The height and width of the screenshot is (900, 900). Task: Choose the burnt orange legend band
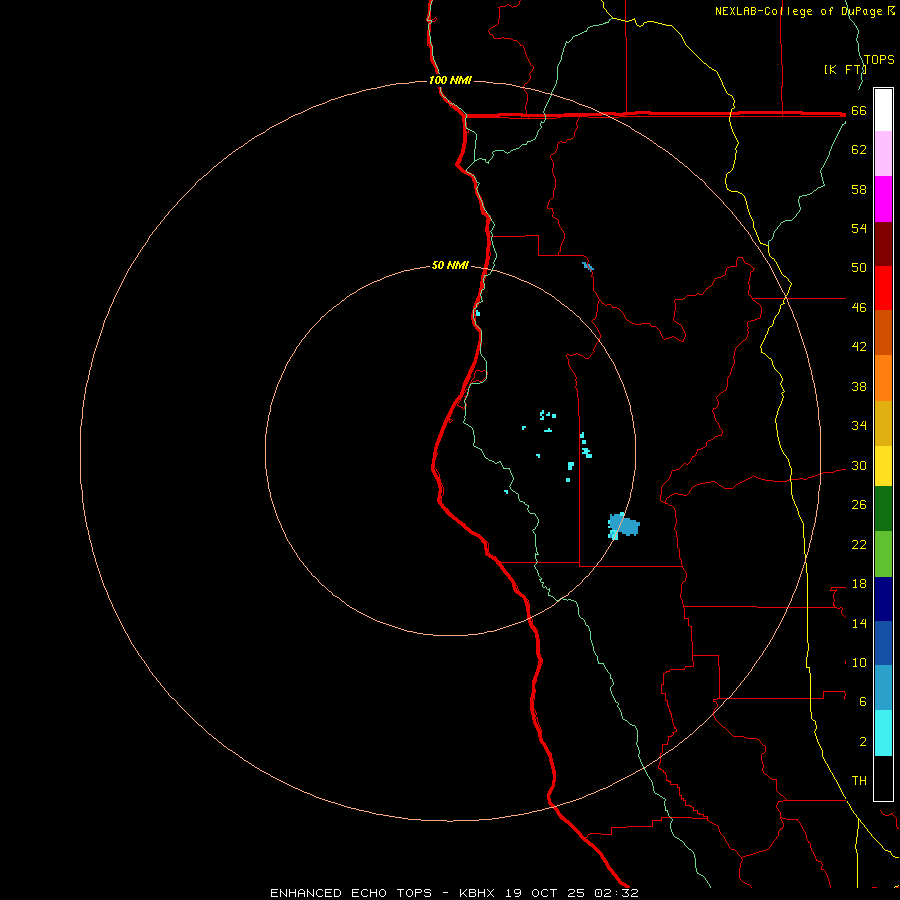coord(883,333)
